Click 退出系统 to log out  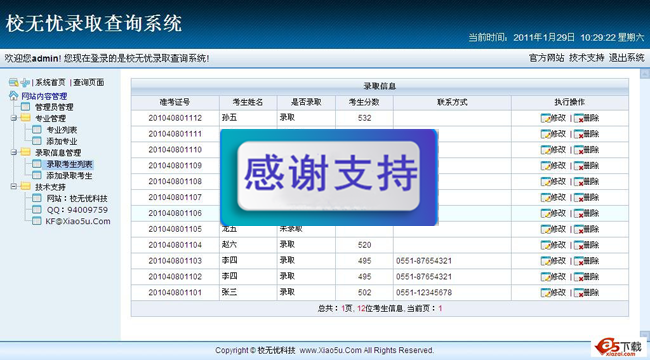click(626, 58)
